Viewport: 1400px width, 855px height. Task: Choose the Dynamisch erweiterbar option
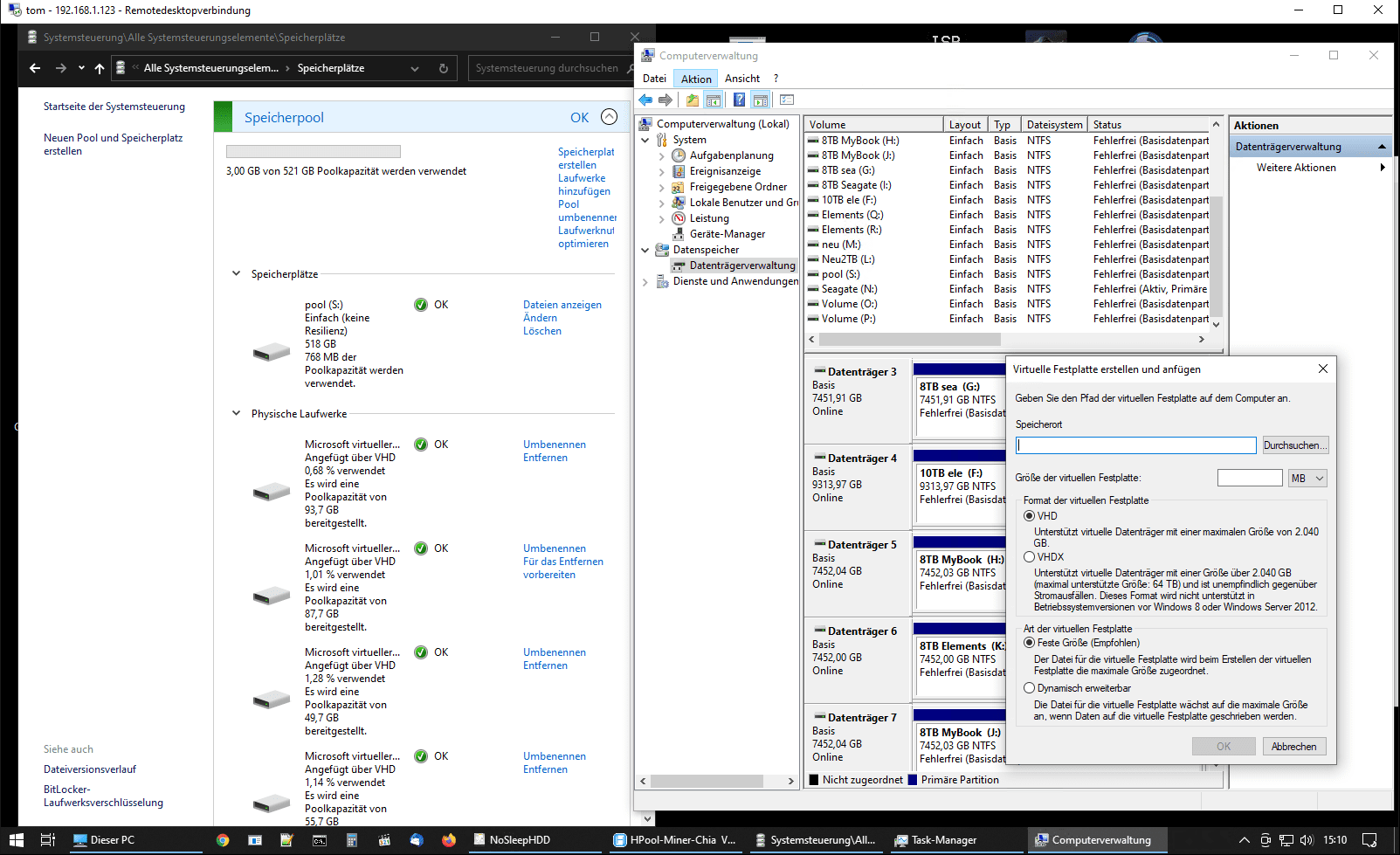1029,688
